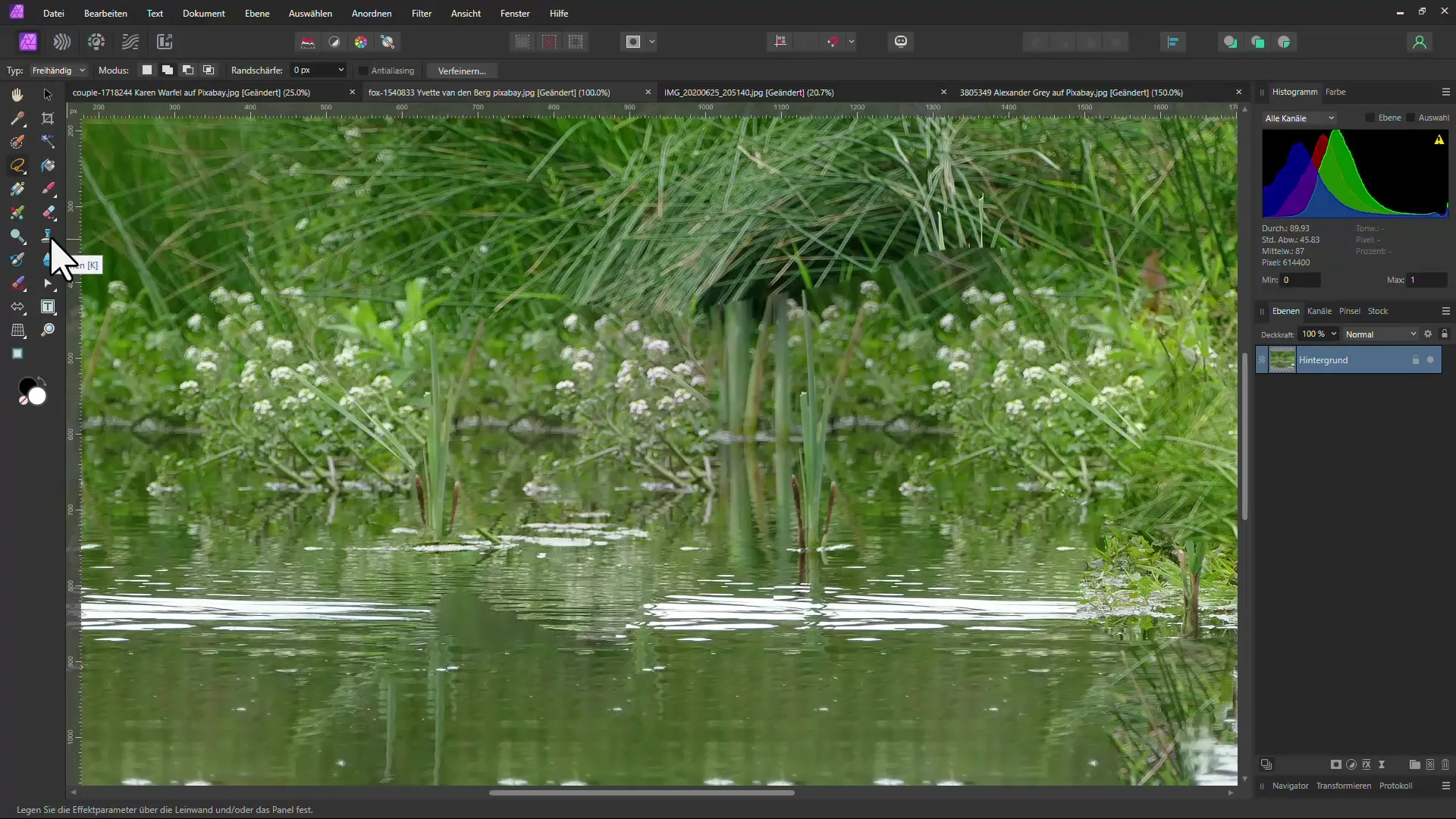1456x819 pixels.
Task: Switch to the Kanäle tab
Action: tap(1319, 311)
